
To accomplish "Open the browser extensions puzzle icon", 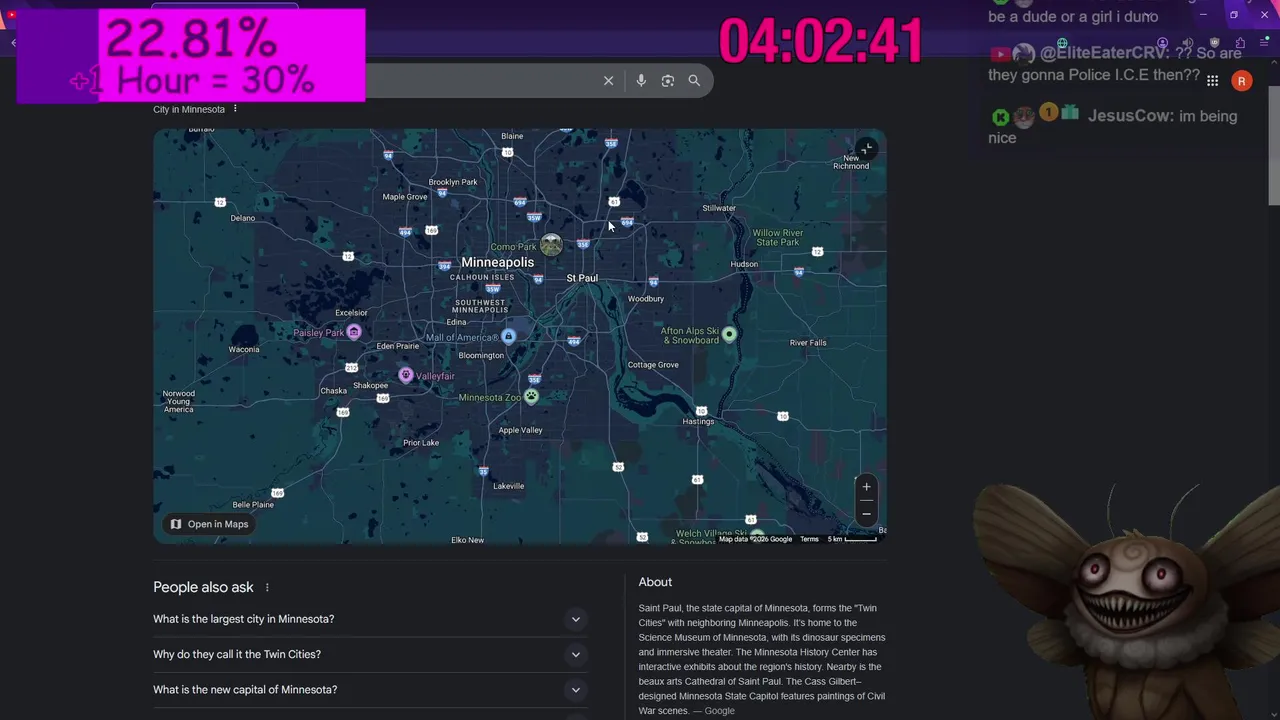I will [1240, 43].
